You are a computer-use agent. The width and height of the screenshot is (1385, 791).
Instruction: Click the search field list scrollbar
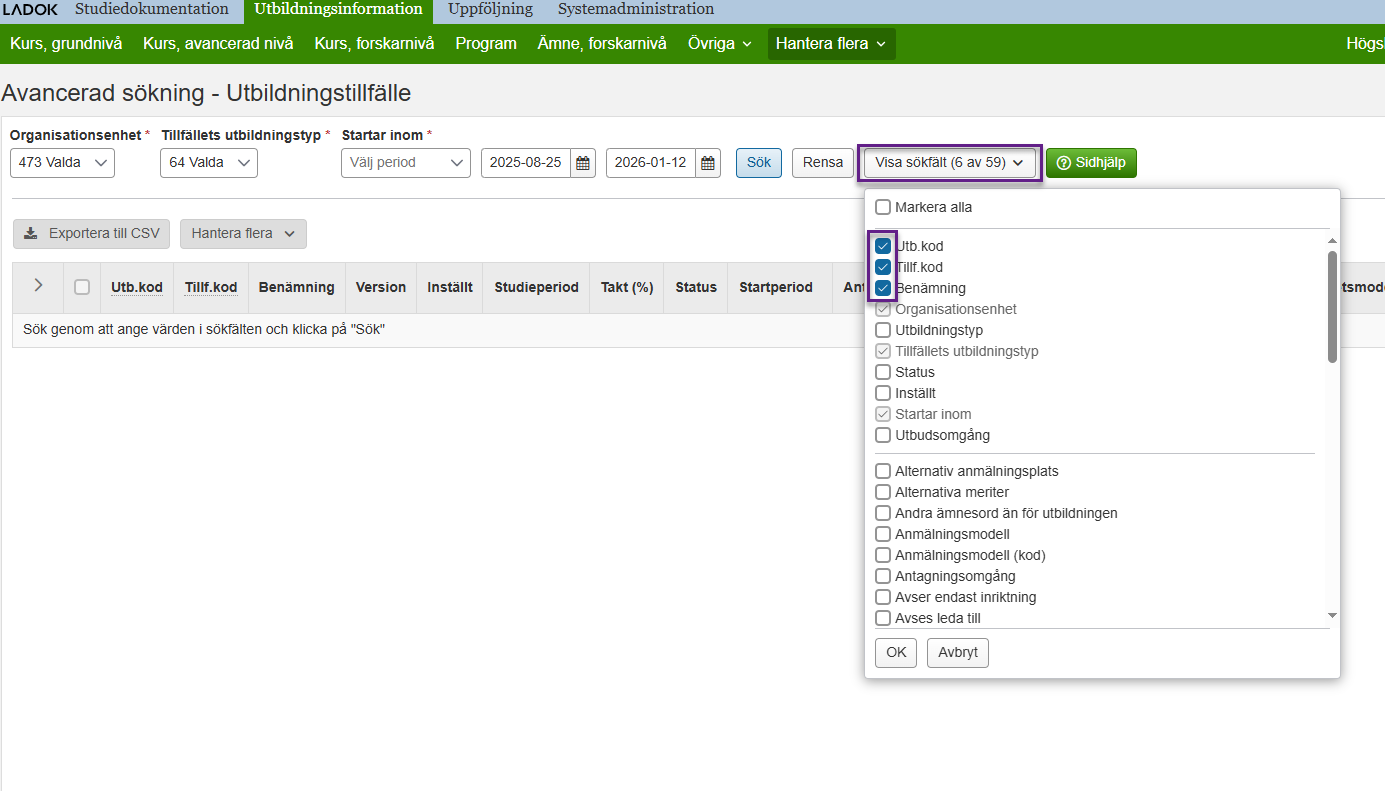pyautogui.click(x=1332, y=306)
